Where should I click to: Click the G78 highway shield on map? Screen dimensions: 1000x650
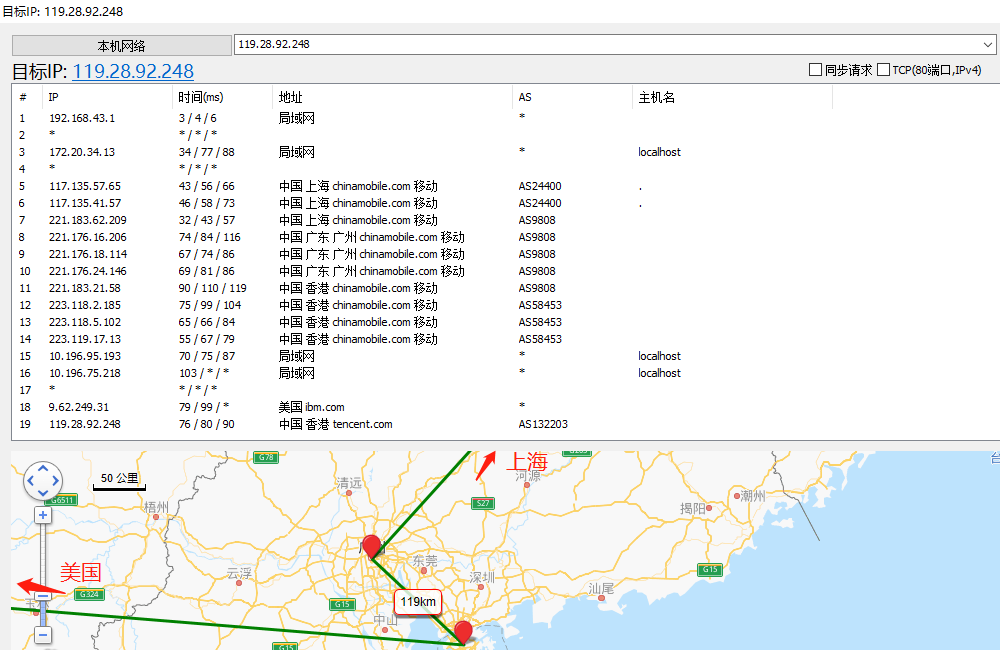pos(266,457)
